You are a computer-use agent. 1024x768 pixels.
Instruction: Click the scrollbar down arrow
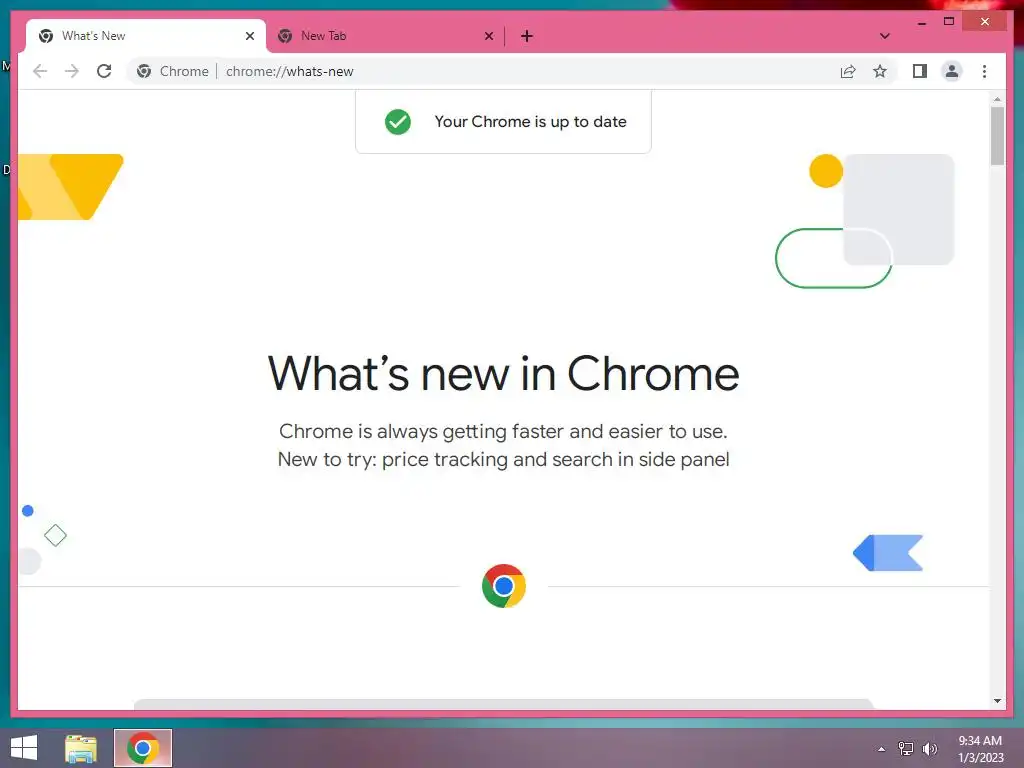(x=997, y=701)
